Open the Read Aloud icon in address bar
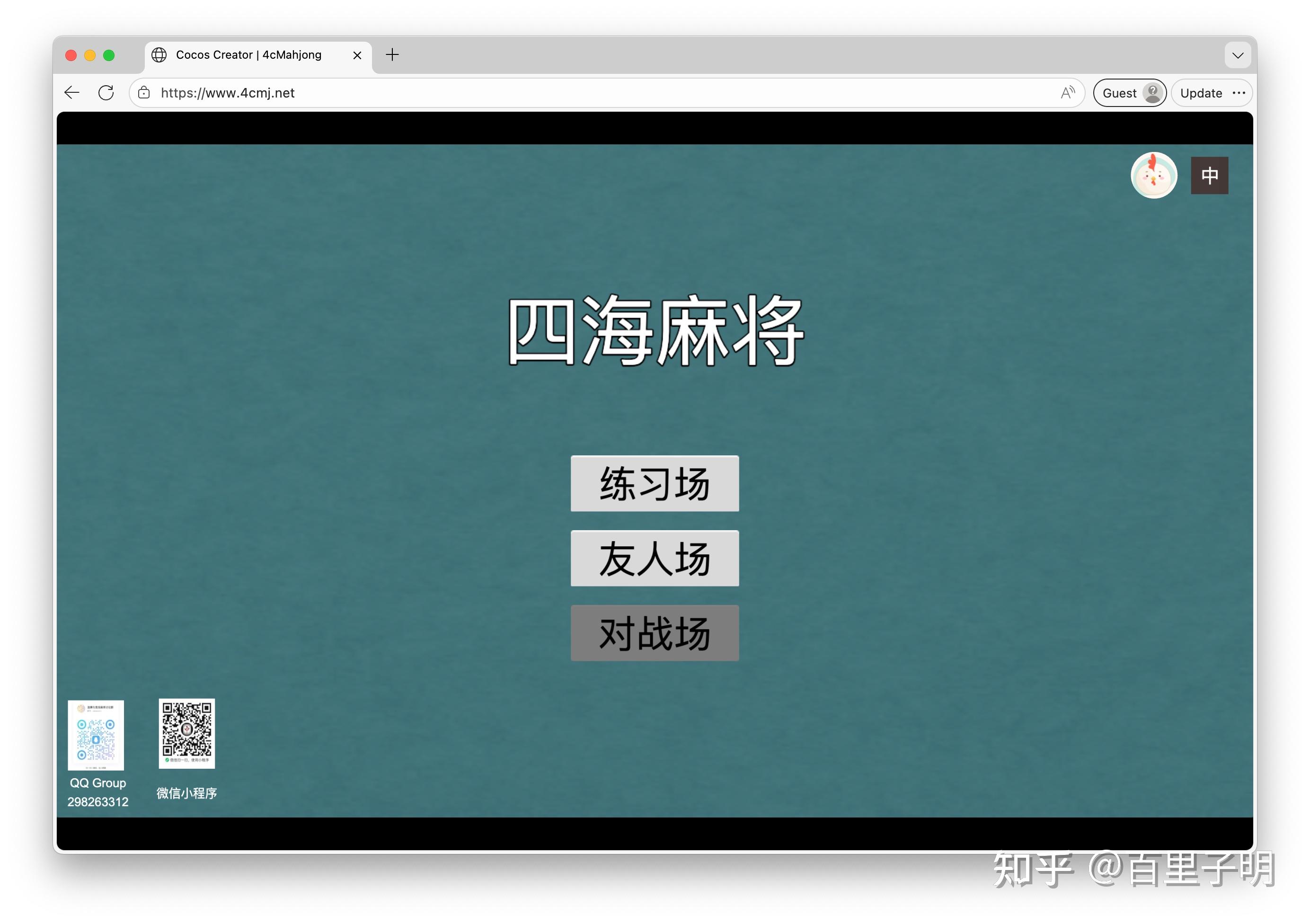The image size is (1310, 924). tap(1068, 92)
